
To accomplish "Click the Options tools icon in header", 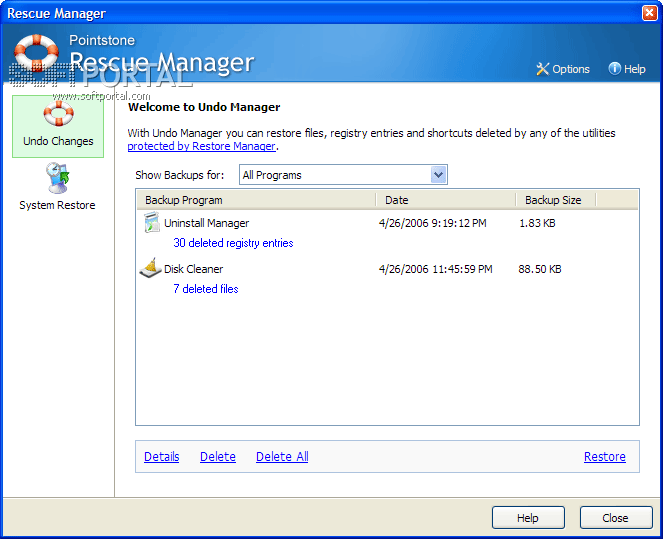I will click(x=542, y=69).
